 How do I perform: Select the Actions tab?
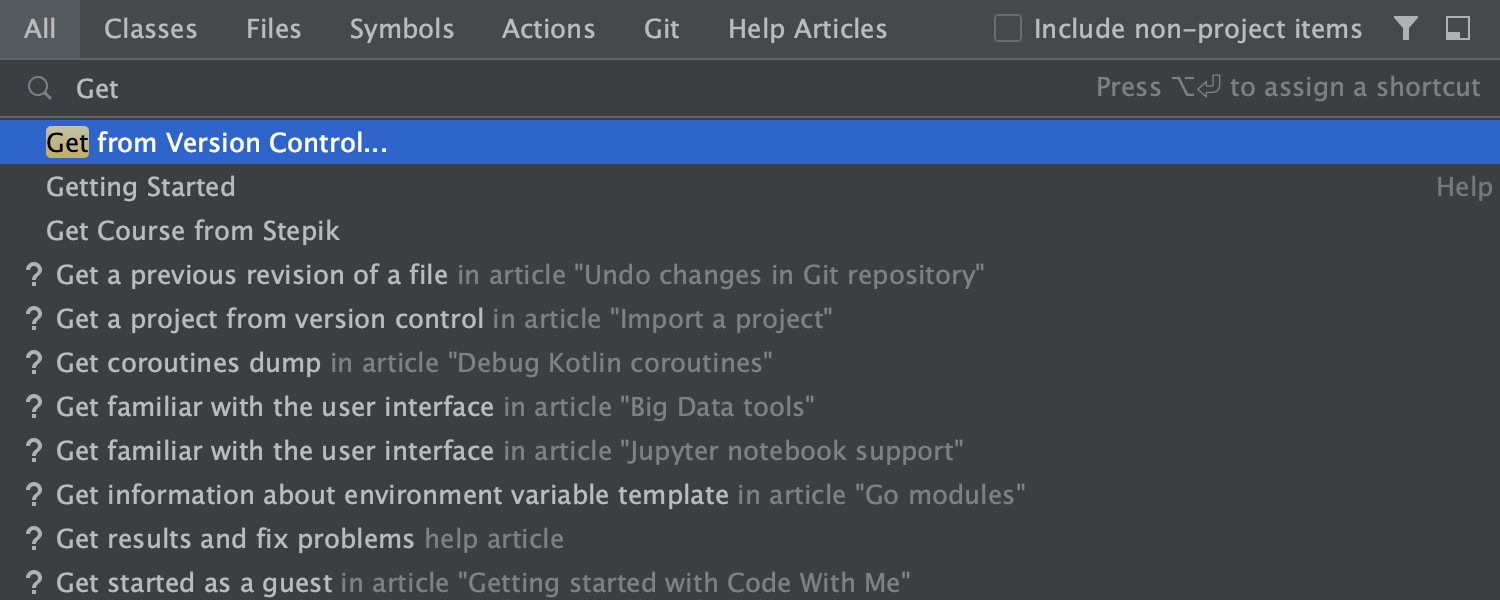point(548,29)
